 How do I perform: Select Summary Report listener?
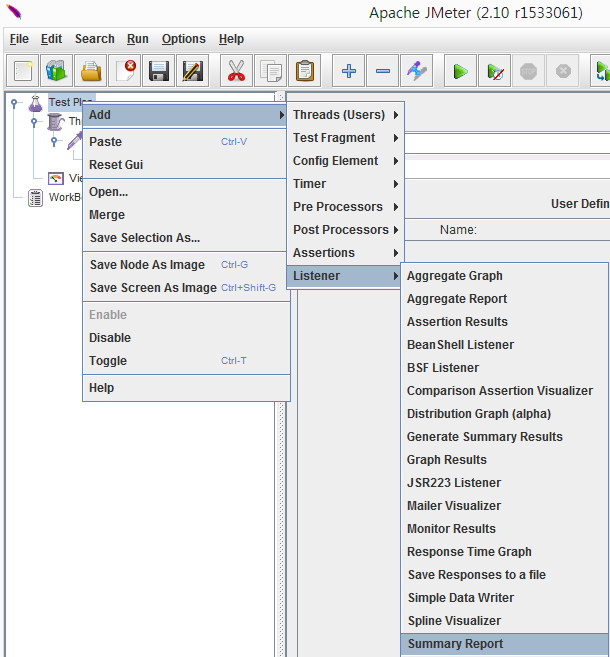point(504,644)
